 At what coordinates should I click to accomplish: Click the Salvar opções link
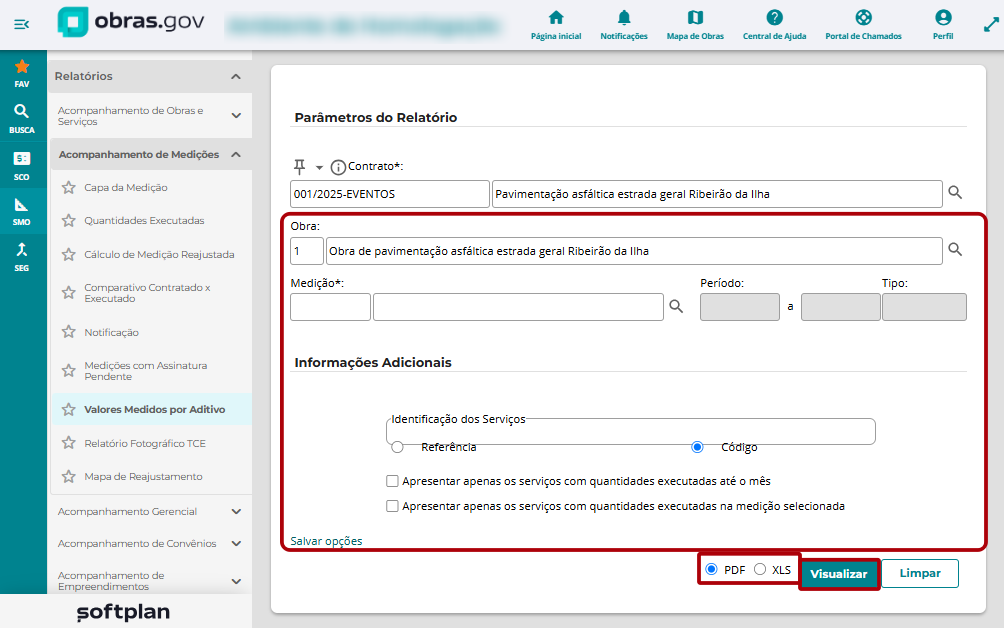coord(327,541)
